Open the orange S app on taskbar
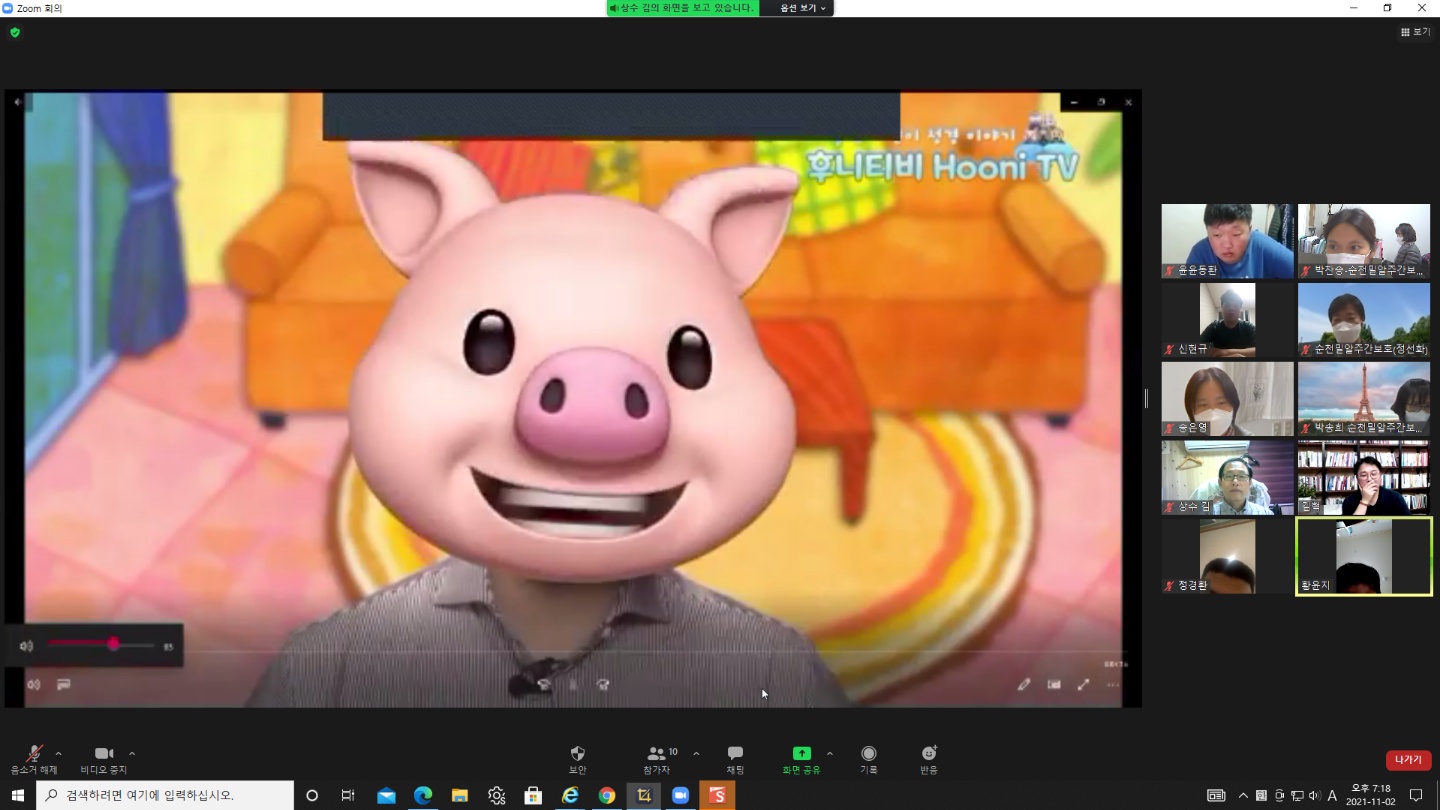1440x810 pixels. (x=717, y=795)
